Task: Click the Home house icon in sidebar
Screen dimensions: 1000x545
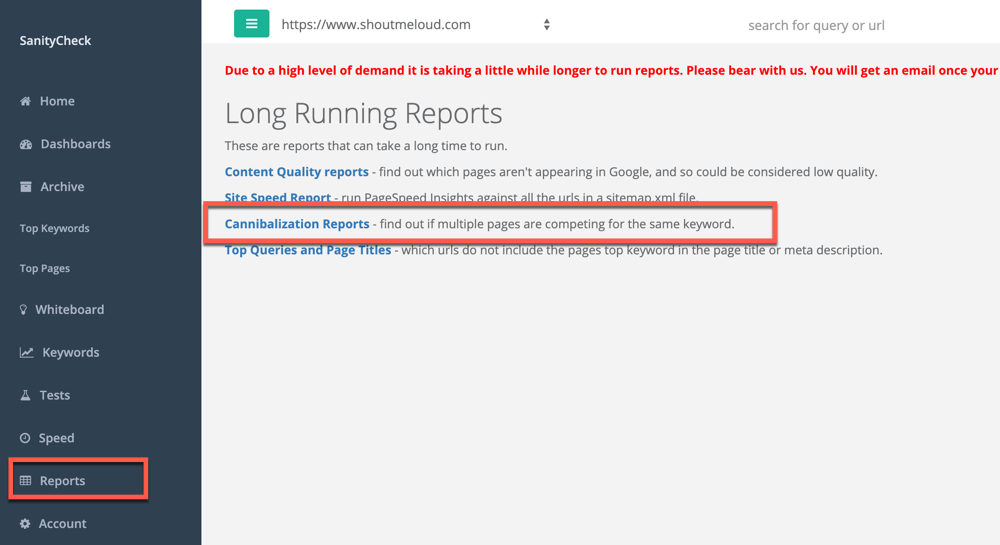Action: click(26, 101)
